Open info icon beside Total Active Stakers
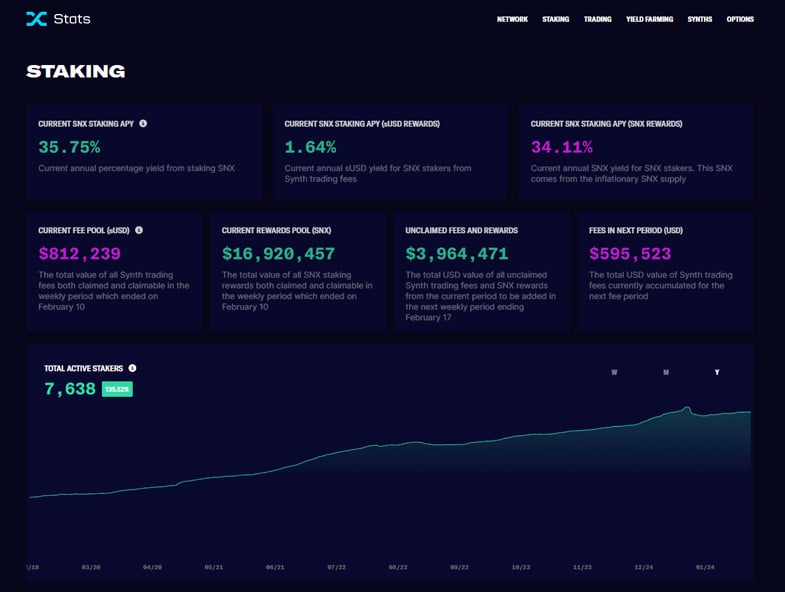 tap(132, 368)
